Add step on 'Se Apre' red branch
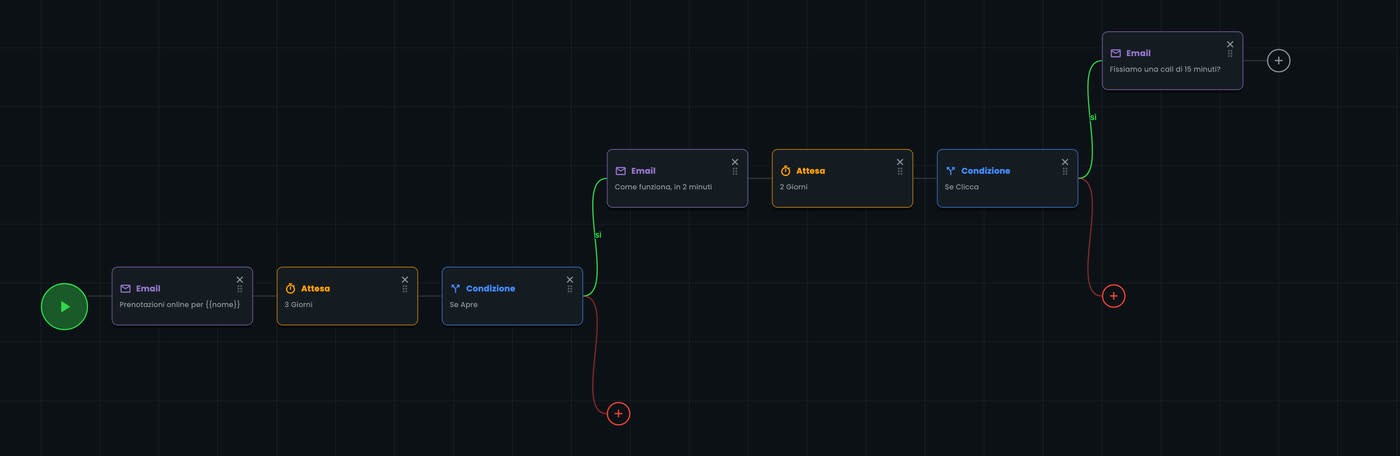Image resolution: width=1400 pixels, height=456 pixels. (619, 413)
